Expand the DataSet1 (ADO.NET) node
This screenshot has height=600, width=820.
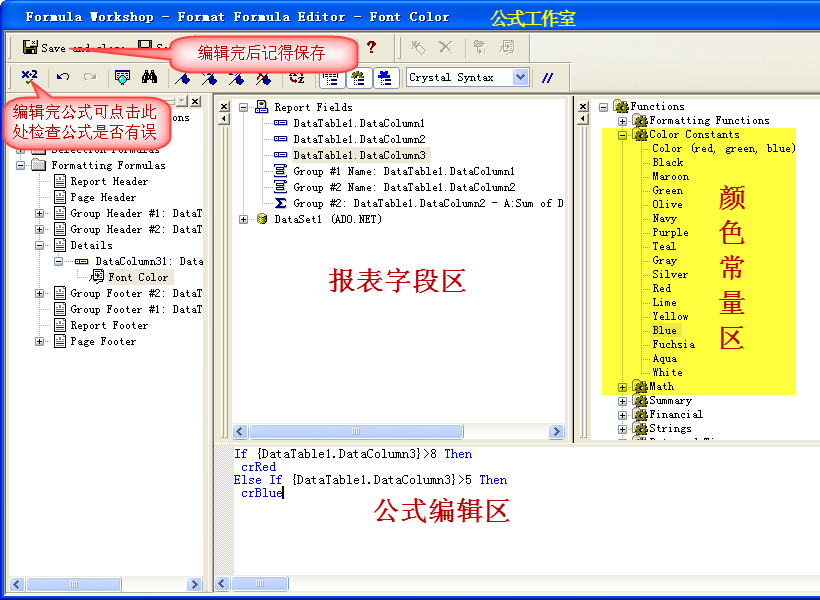tap(243, 220)
